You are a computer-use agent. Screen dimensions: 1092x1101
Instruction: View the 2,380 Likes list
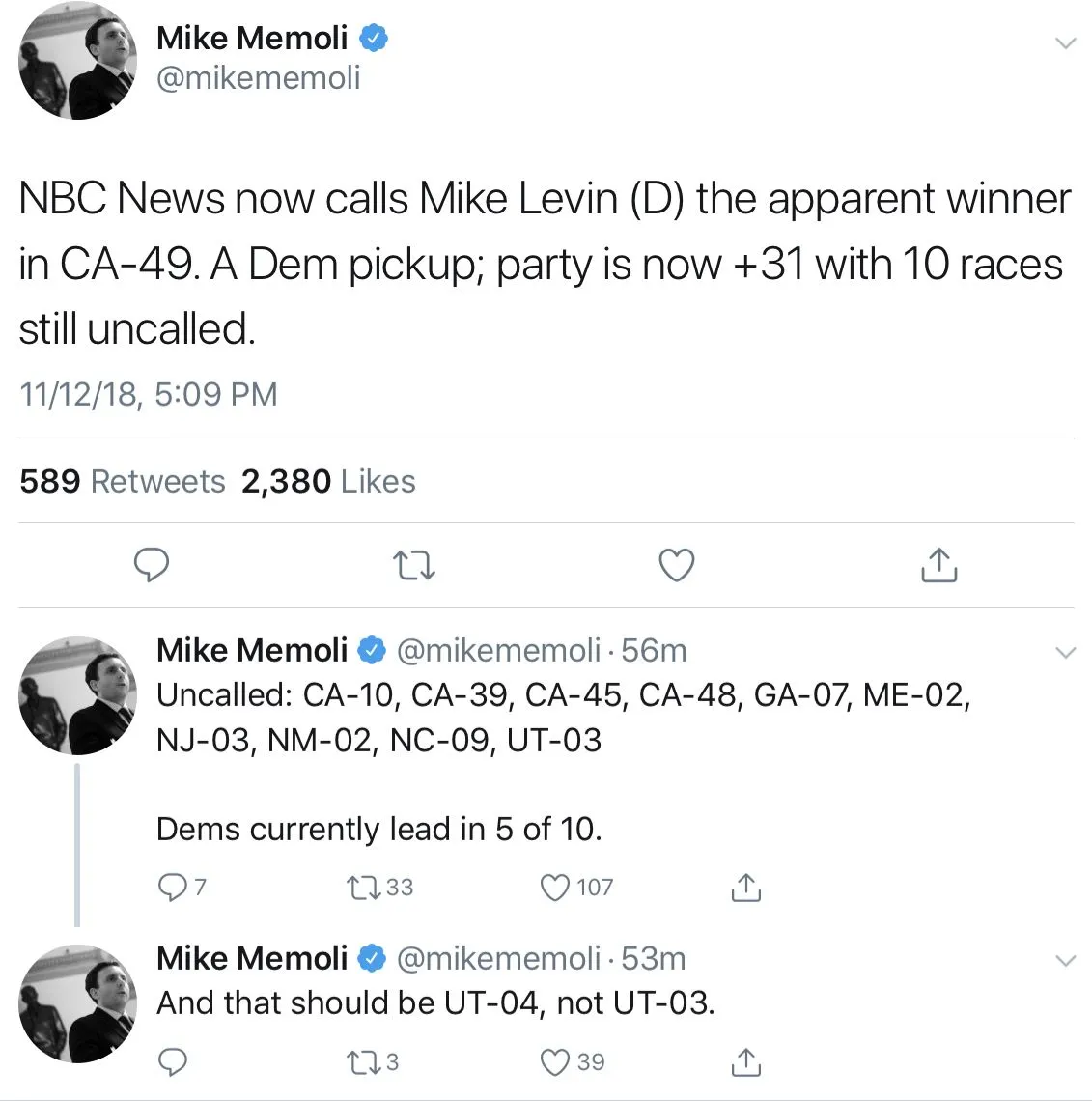point(328,481)
